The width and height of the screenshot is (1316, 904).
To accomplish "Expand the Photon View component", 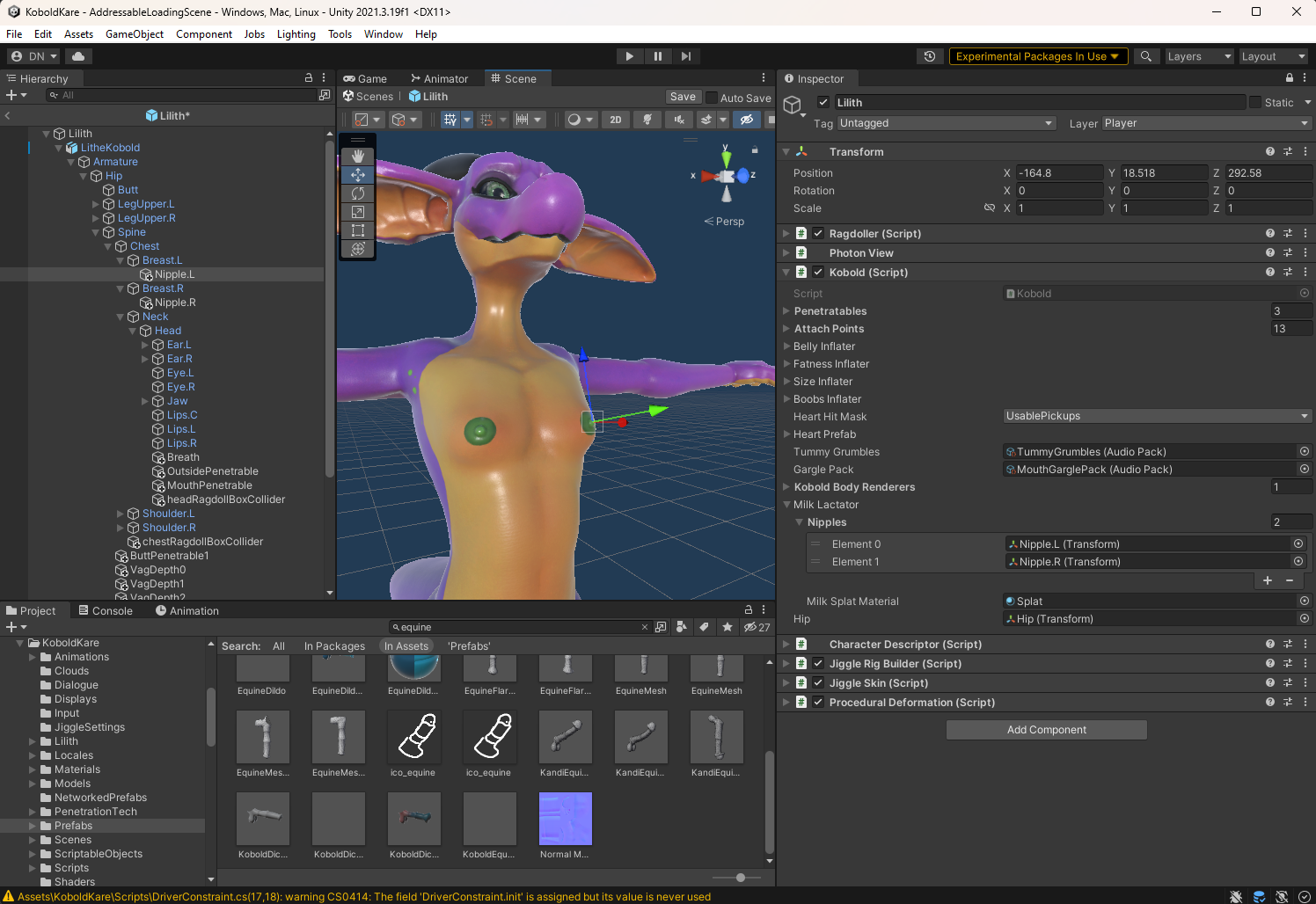I will (786, 253).
